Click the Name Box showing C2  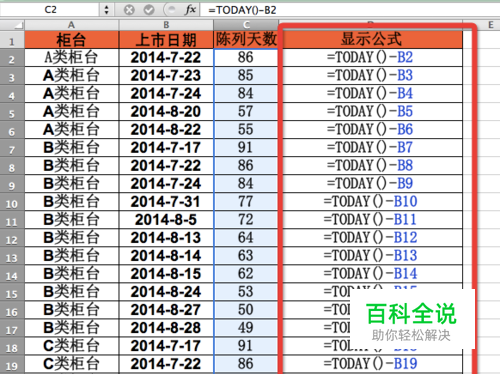pos(51,10)
